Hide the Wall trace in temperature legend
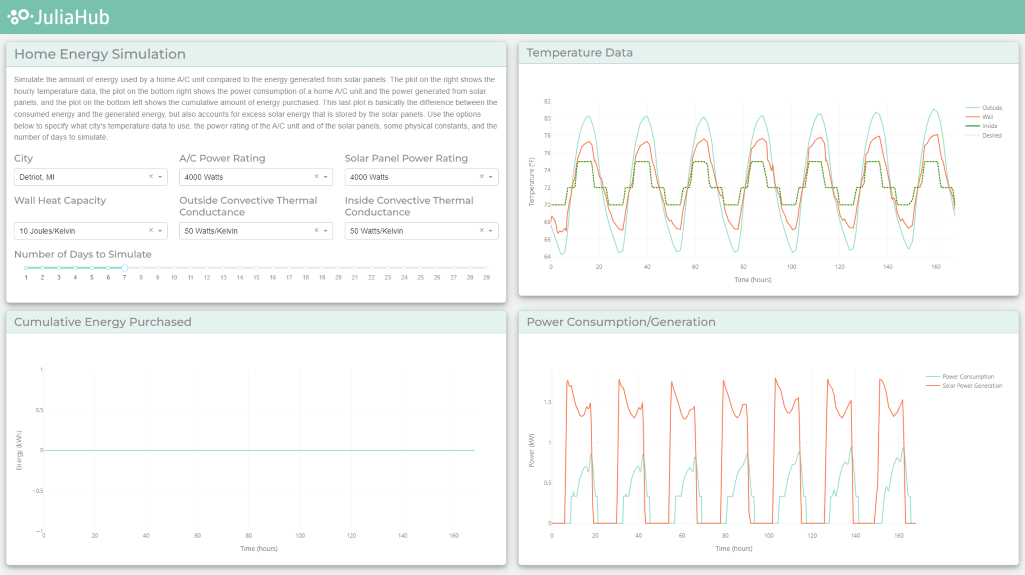The image size is (1025, 575). (x=988, y=116)
